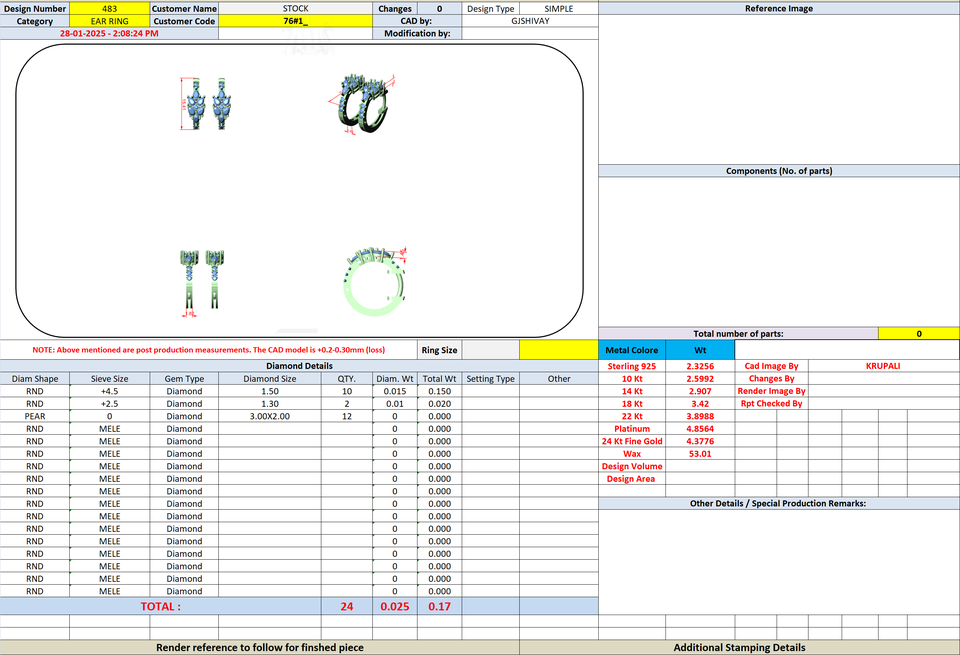Click the Gem Type column header
960x655 pixels.
tap(184, 379)
